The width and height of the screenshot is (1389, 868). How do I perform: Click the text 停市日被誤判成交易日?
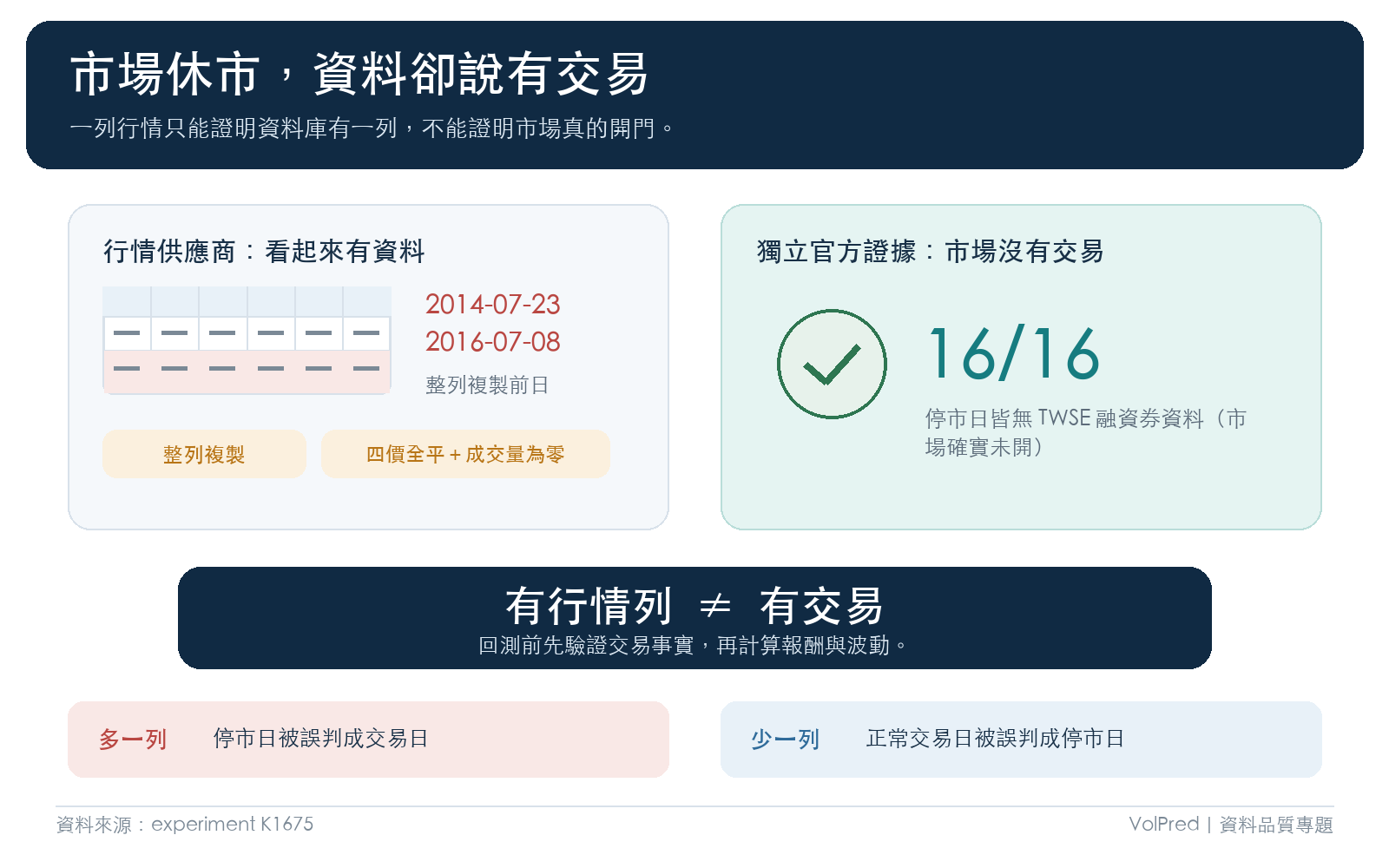[x=320, y=739]
